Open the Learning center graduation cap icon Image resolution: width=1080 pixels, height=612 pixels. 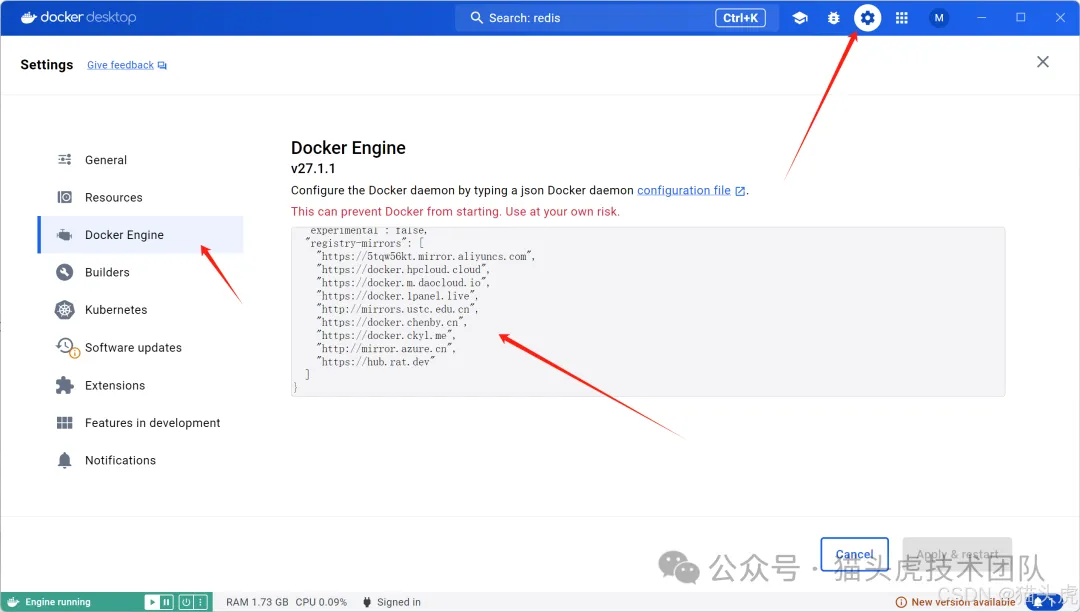(800, 18)
